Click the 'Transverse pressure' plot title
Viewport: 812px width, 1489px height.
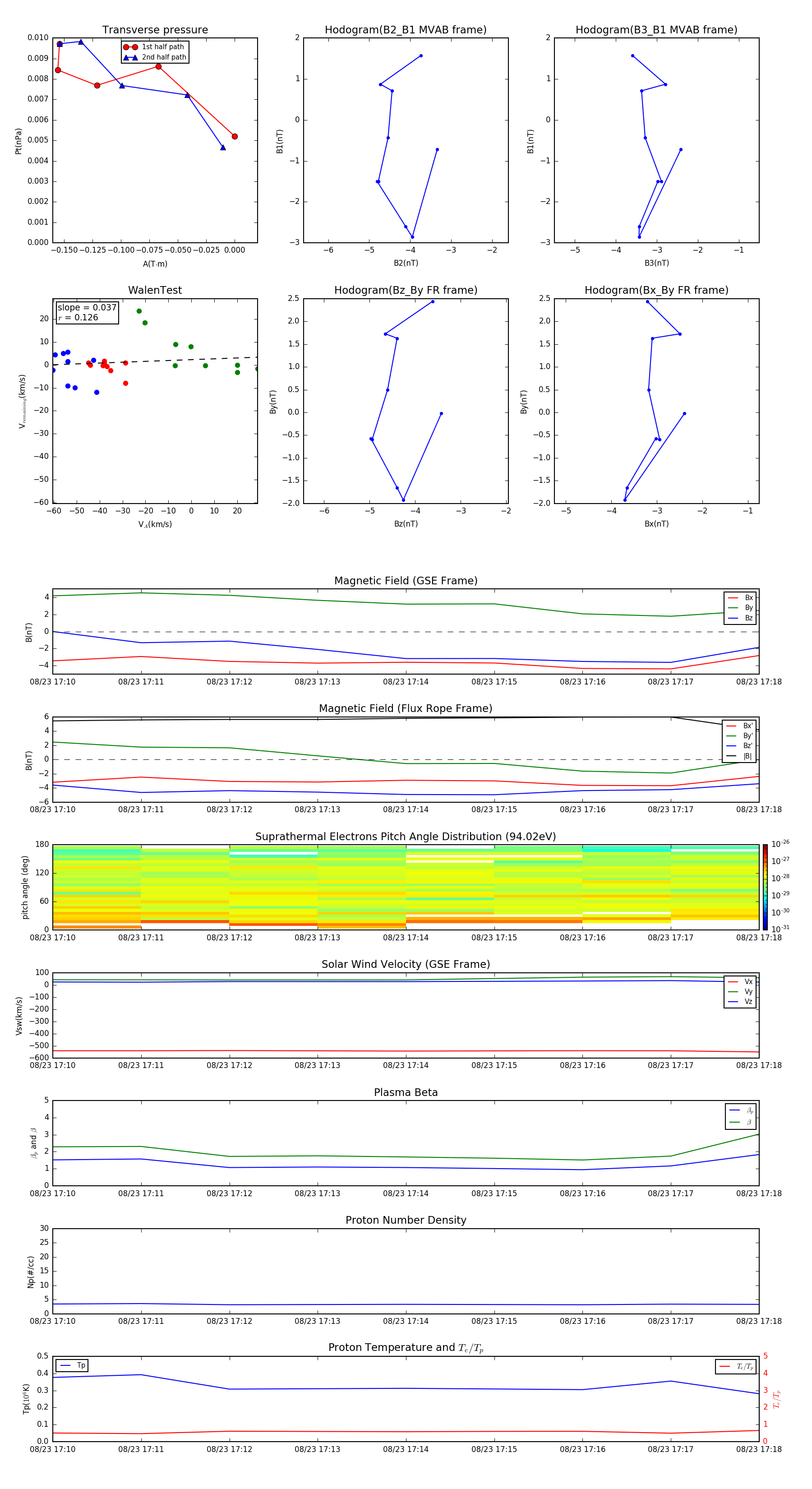click(x=155, y=30)
